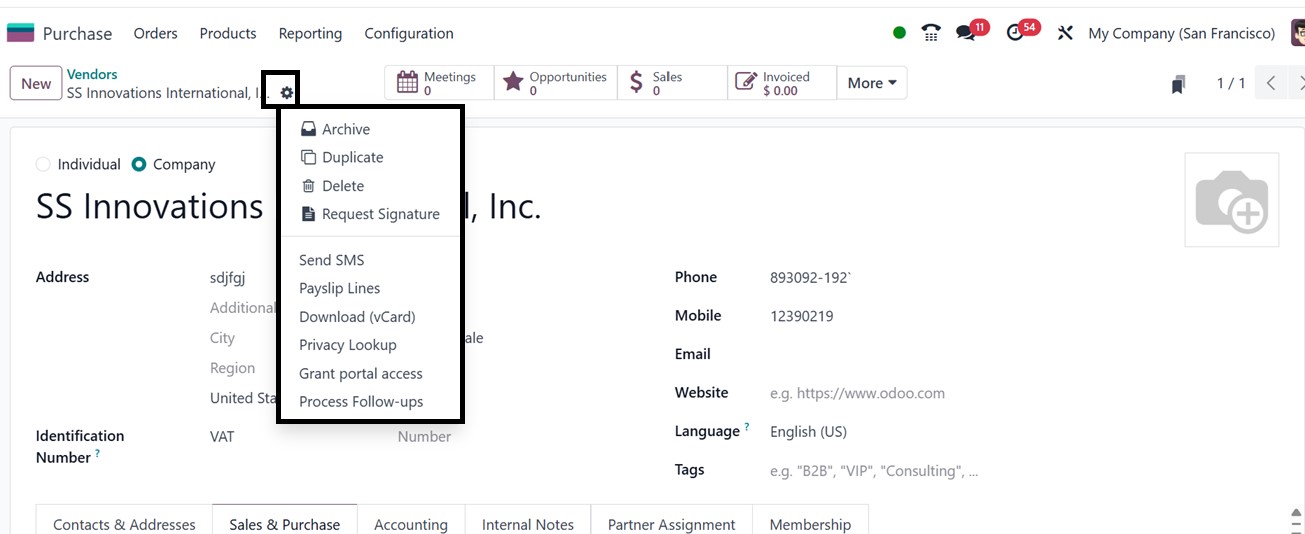1305x534 pixels.
Task: Expand the More dropdown button
Action: pos(871,83)
